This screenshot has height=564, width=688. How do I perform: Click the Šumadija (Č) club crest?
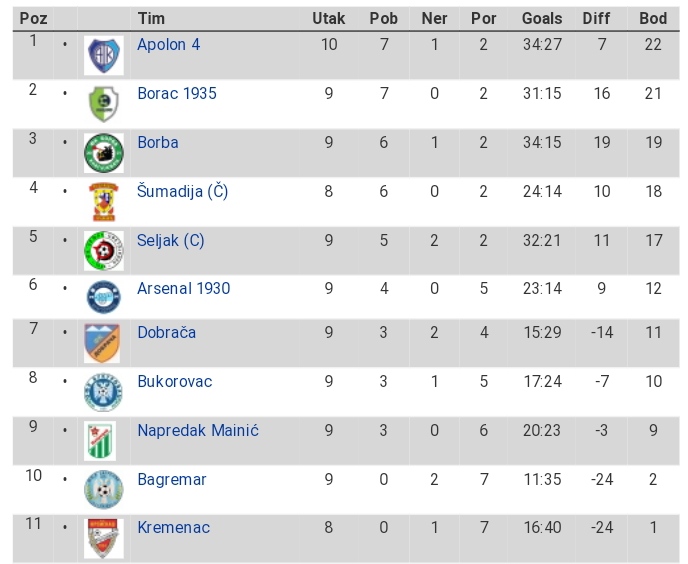[x=104, y=202]
